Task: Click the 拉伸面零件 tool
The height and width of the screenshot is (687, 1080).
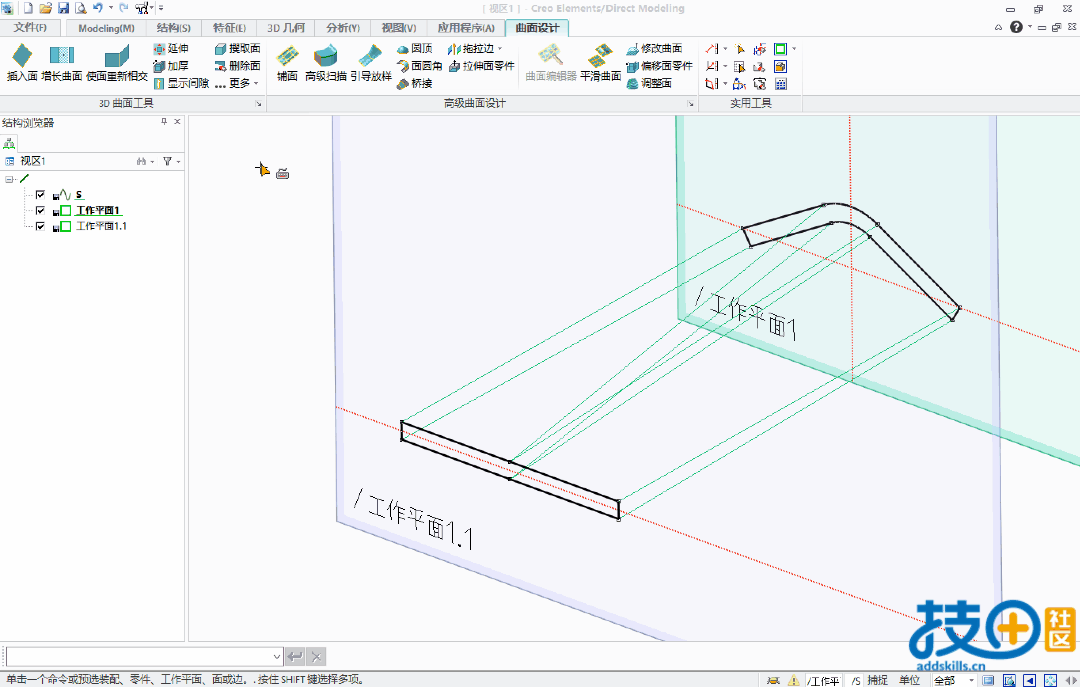Action: 481,65
